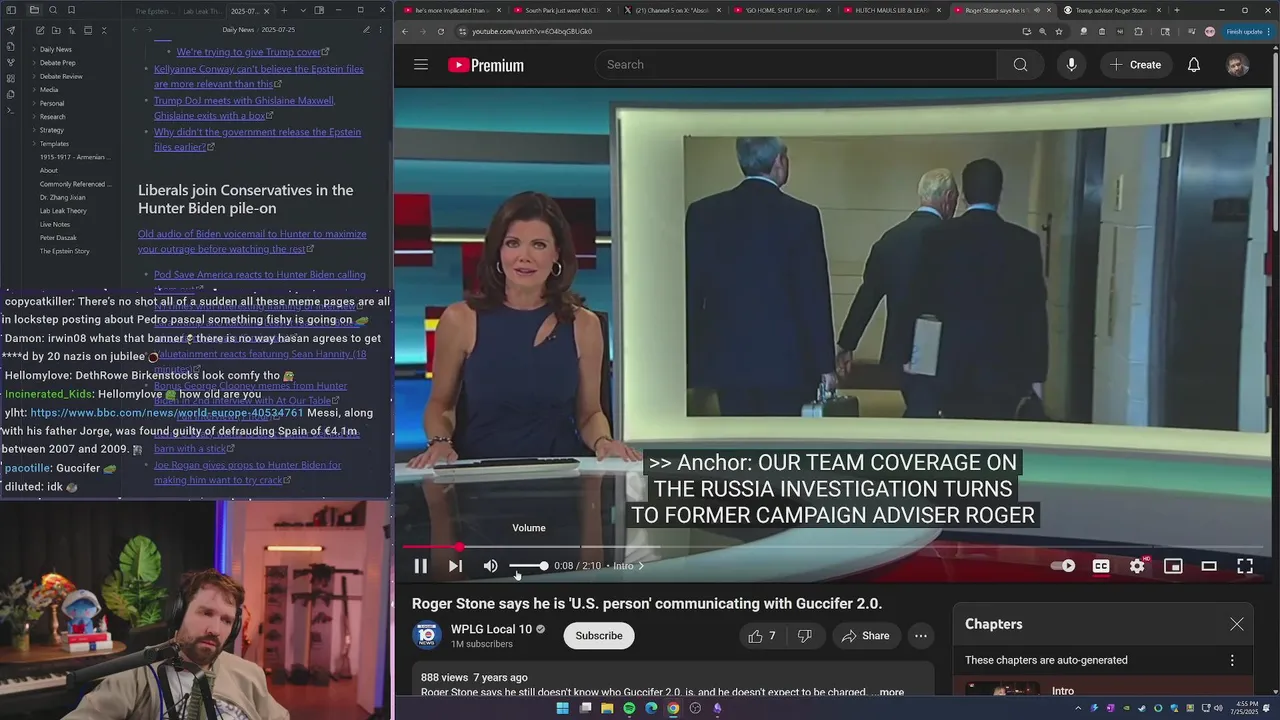The width and height of the screenshot is (1280, 720).
Task: Open 'The Epstein Story' note
Action: coord(65,251)
